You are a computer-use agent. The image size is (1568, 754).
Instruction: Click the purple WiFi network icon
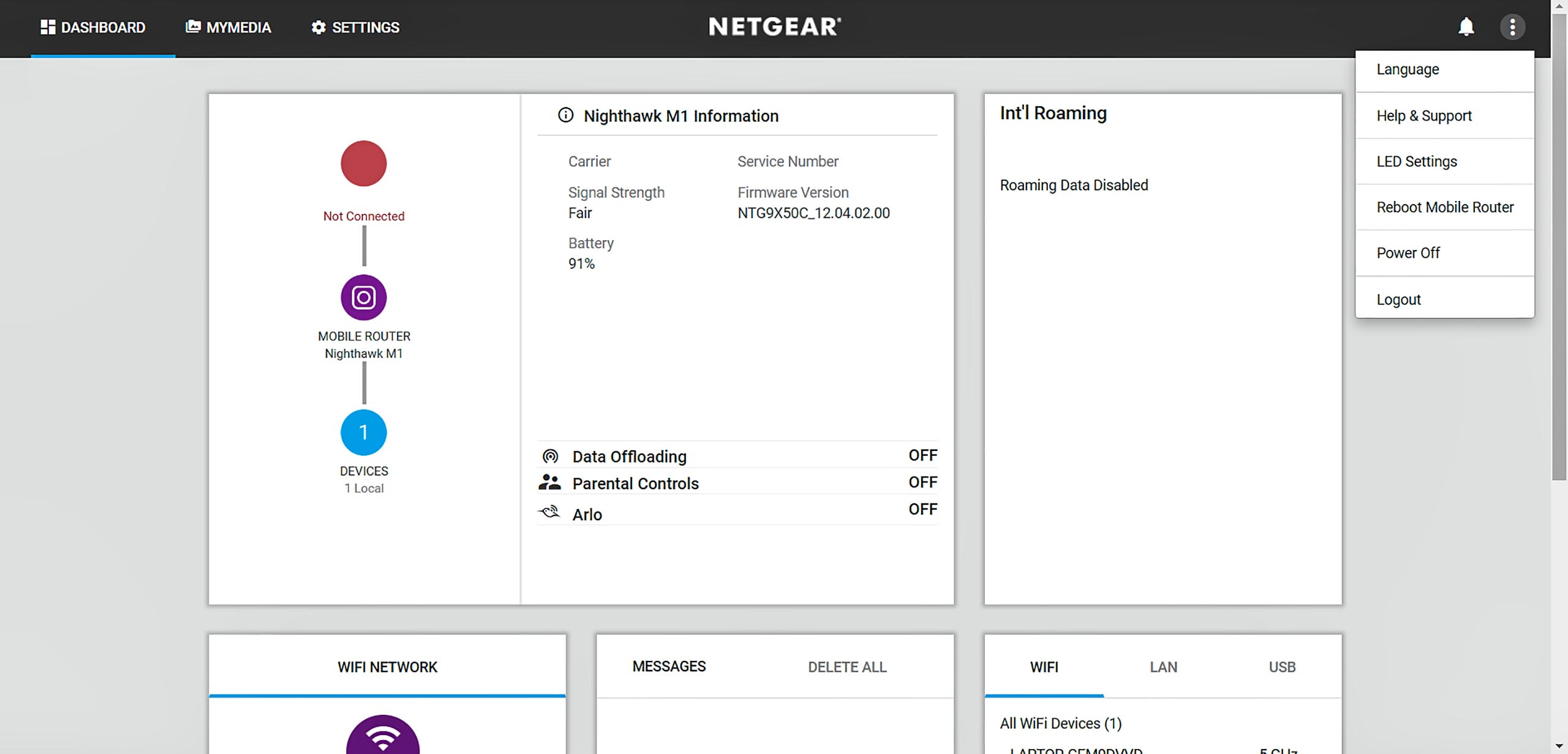(383, 735)
